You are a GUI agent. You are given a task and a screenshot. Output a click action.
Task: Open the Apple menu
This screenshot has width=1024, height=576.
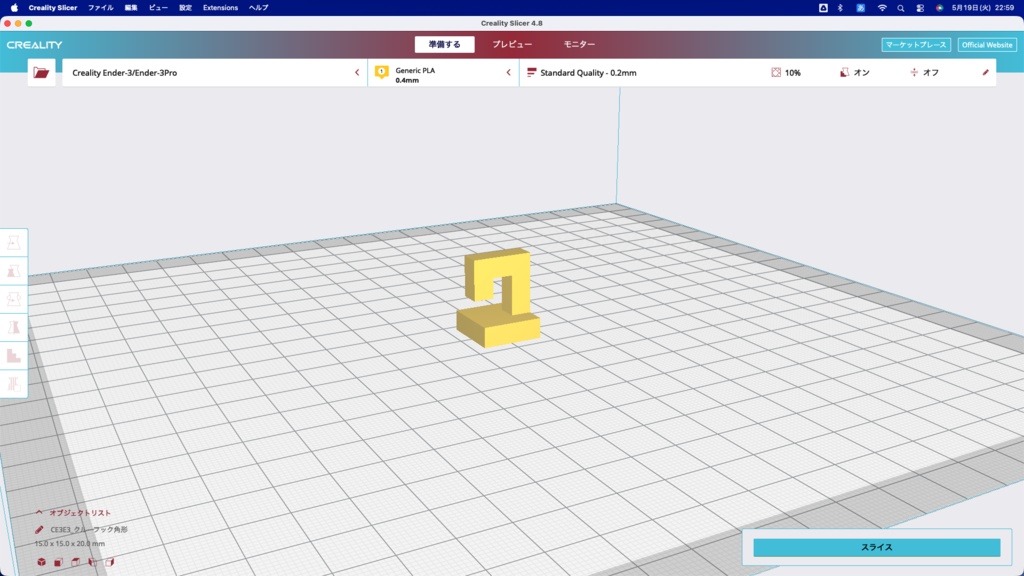[14, 8]
